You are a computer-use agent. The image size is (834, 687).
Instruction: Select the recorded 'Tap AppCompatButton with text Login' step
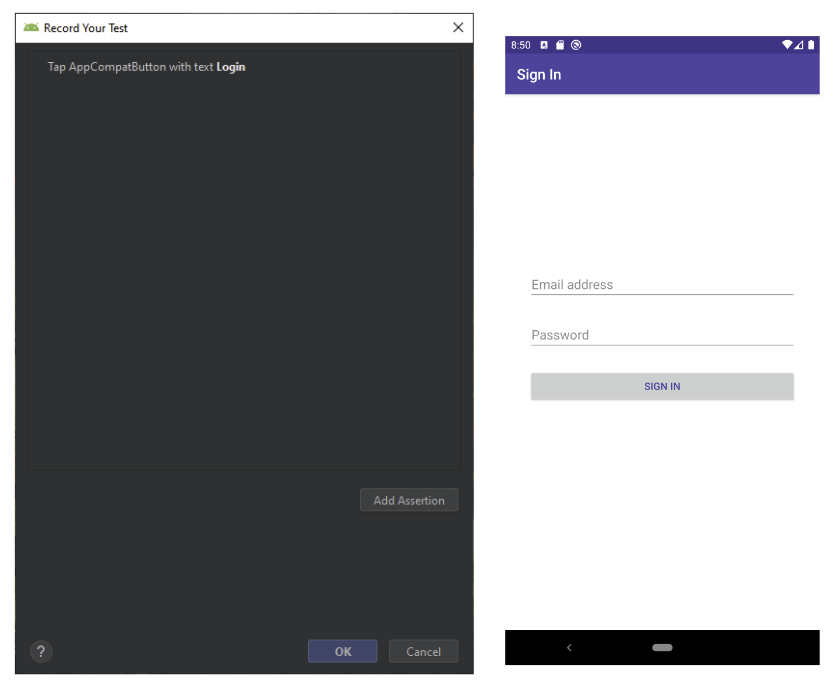click(146, 67)
